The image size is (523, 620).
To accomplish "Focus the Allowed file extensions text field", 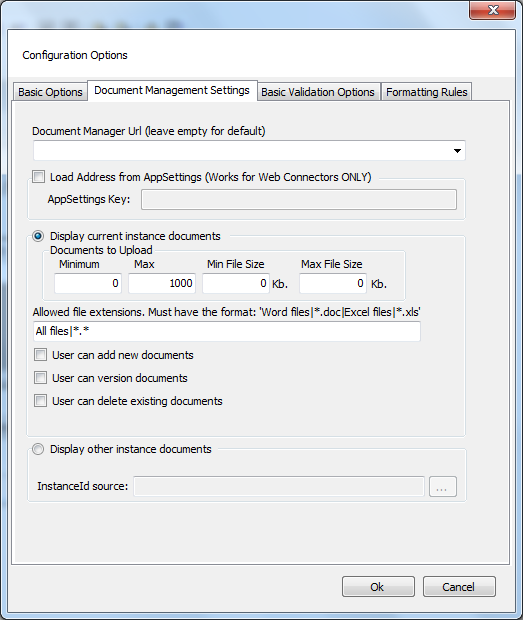I will click(227, 331).
